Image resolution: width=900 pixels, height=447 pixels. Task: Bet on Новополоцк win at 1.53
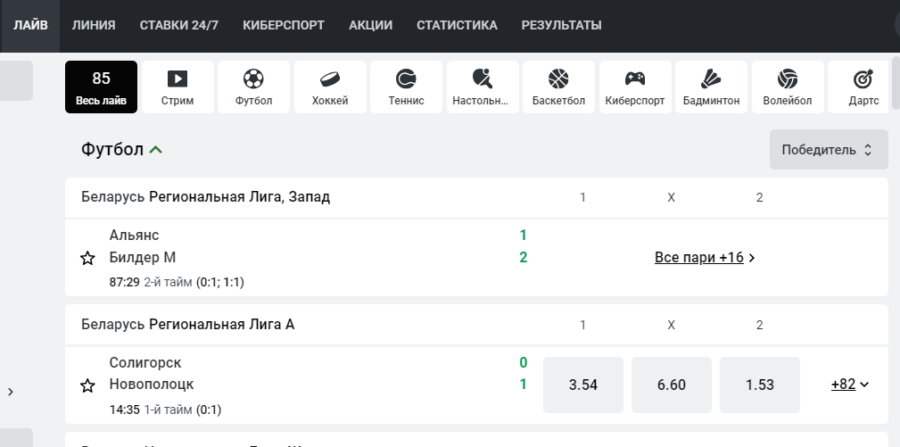[759, 385]
